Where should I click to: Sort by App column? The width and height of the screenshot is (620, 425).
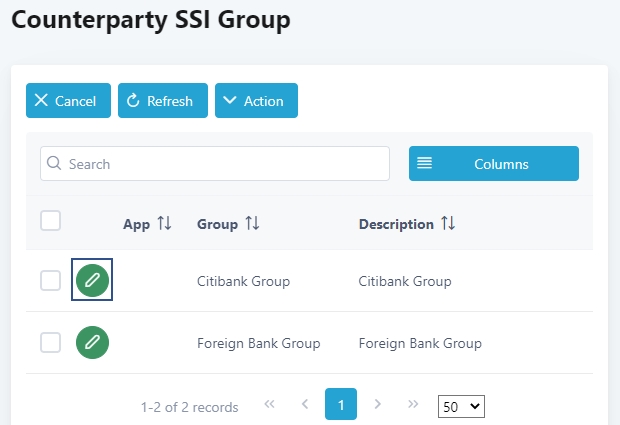164,224
